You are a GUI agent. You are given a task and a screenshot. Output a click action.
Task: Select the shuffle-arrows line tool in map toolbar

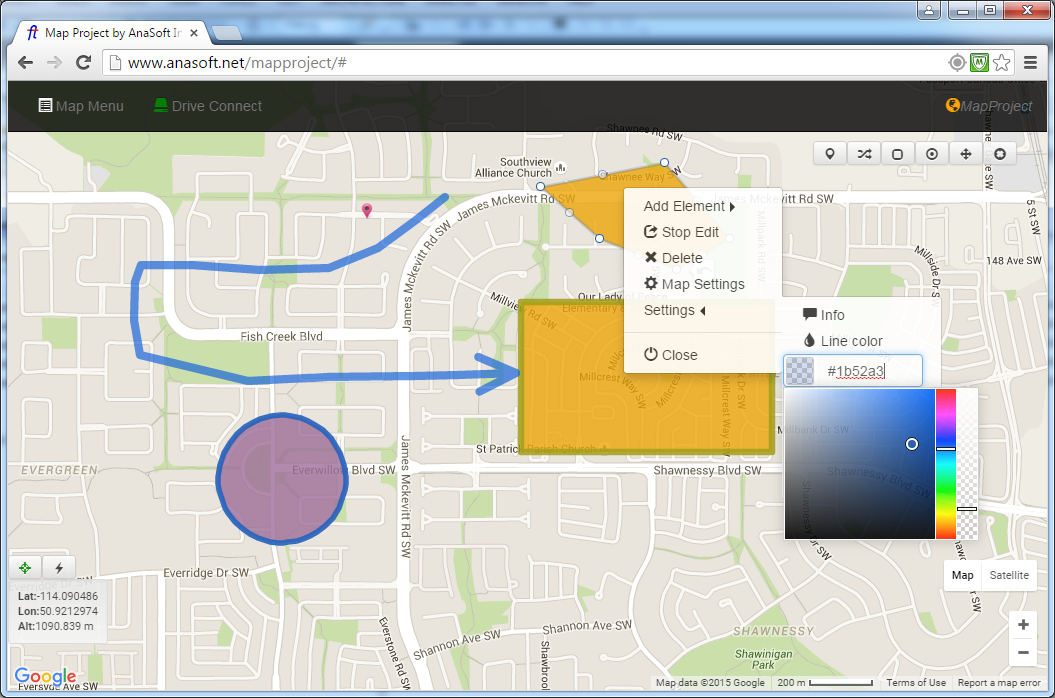point(864,154)
